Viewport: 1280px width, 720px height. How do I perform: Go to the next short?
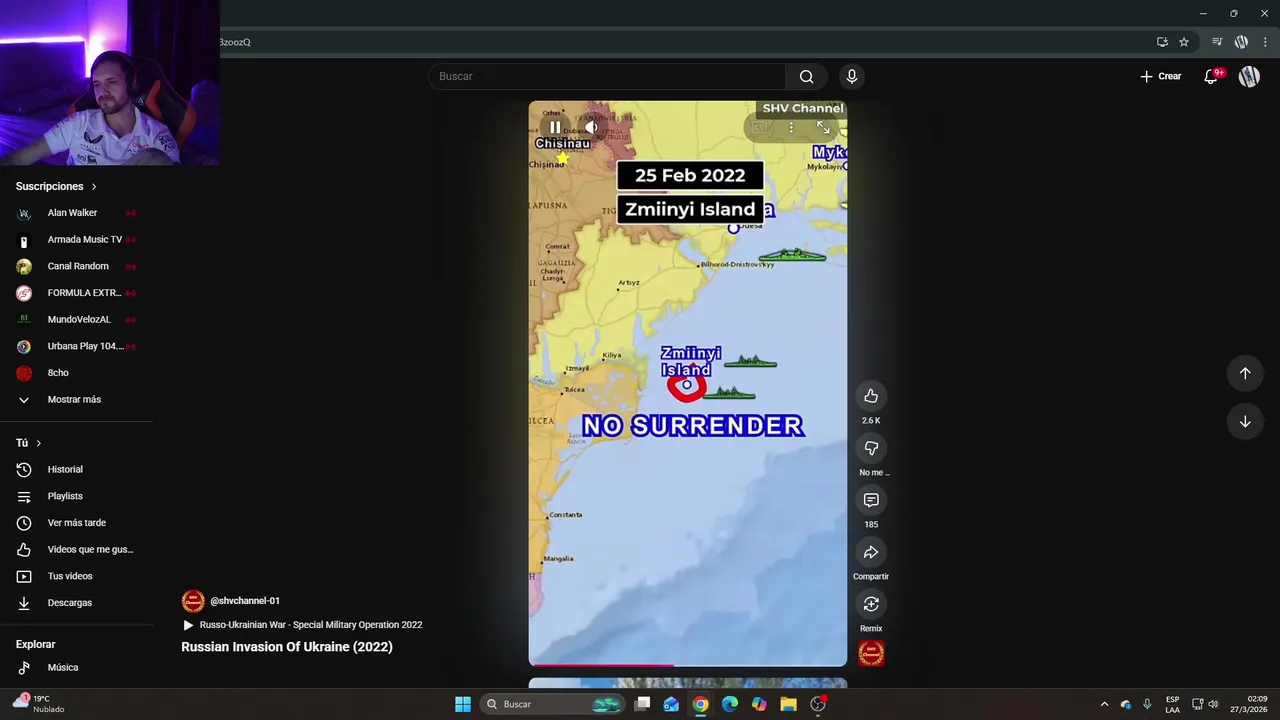click(x=1245, y=421)
